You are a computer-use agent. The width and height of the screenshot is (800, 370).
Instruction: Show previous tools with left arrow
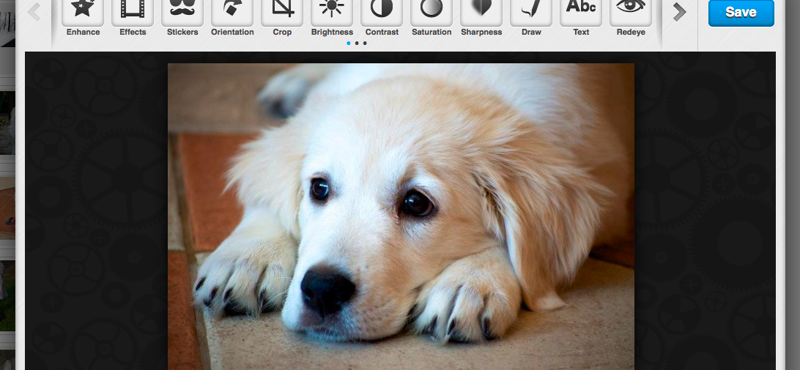tap(34, 12)
